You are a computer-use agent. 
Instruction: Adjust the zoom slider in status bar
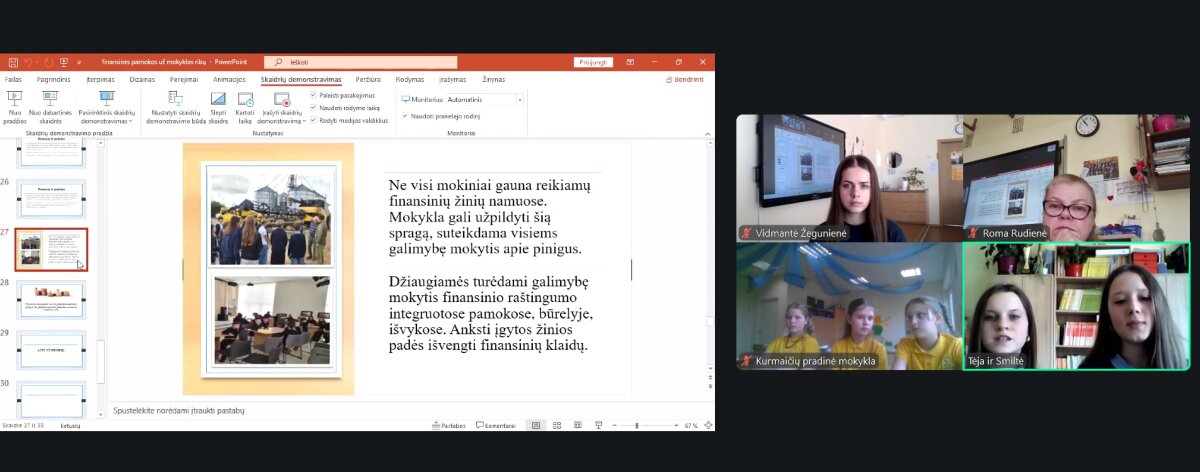(637, 425)
